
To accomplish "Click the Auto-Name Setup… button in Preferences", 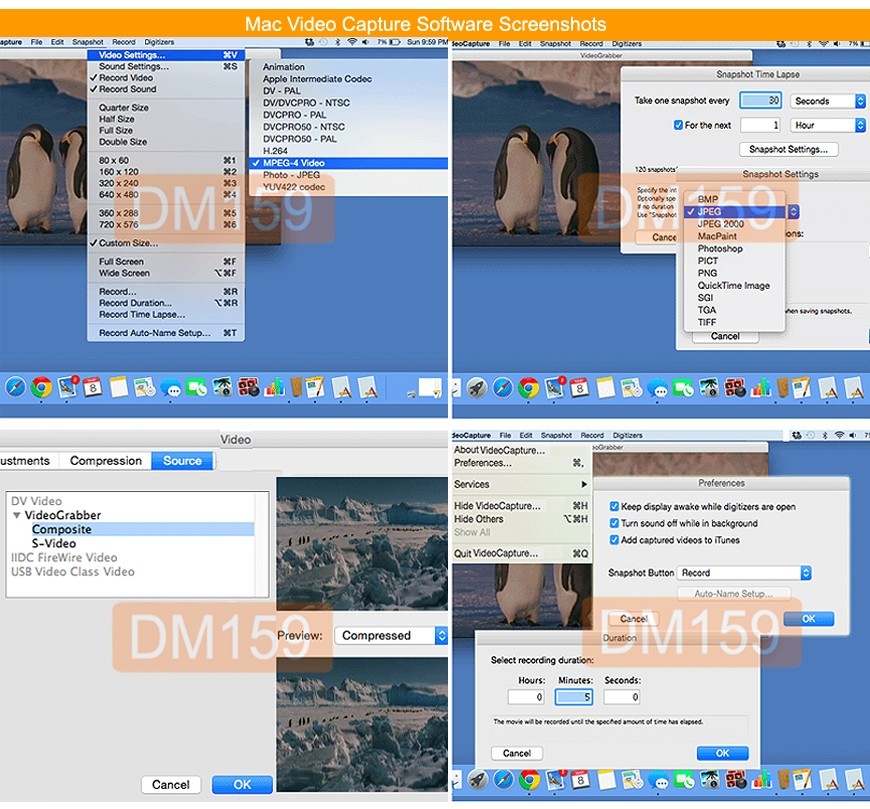I will (x=734, y=594).
